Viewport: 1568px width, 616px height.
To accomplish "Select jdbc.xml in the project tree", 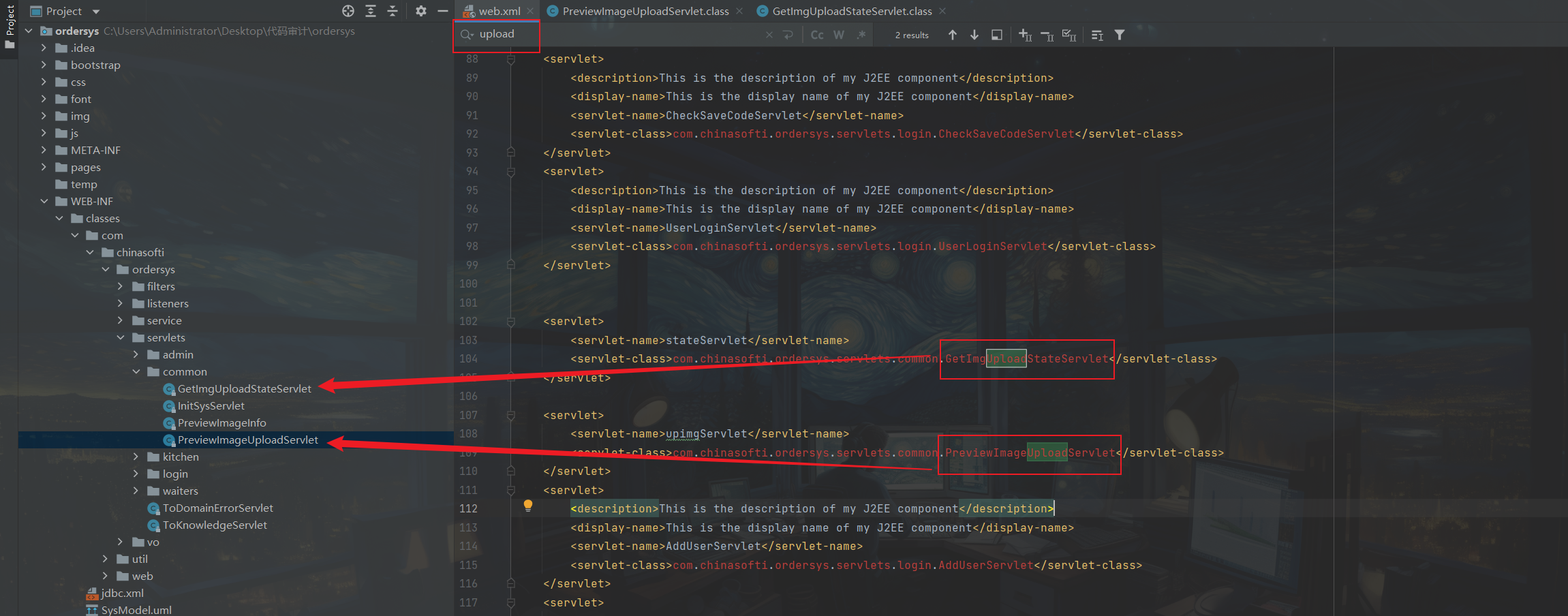I will pyautogui.click(x=122, y=593).
